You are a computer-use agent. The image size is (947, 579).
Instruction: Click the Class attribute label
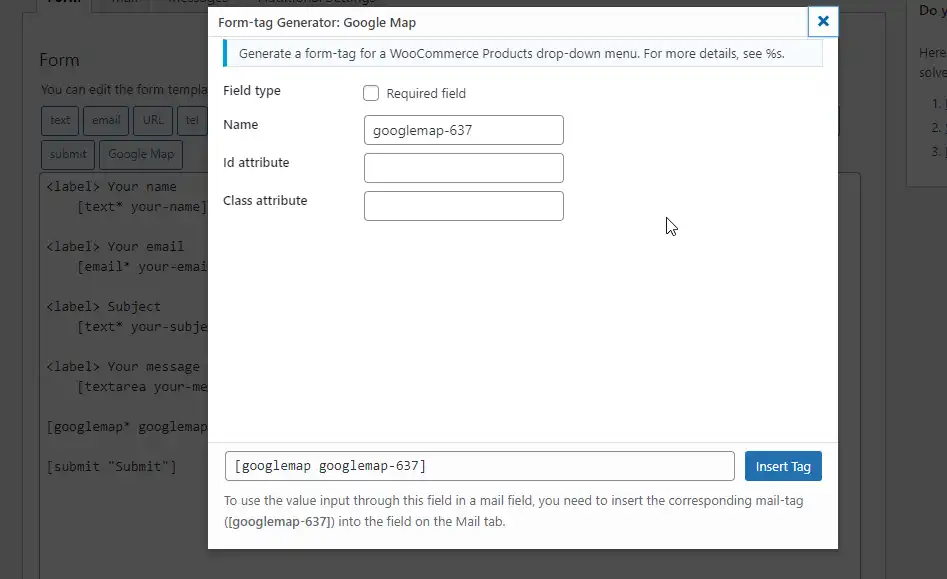pyautogui.click(x=265, y=200)
